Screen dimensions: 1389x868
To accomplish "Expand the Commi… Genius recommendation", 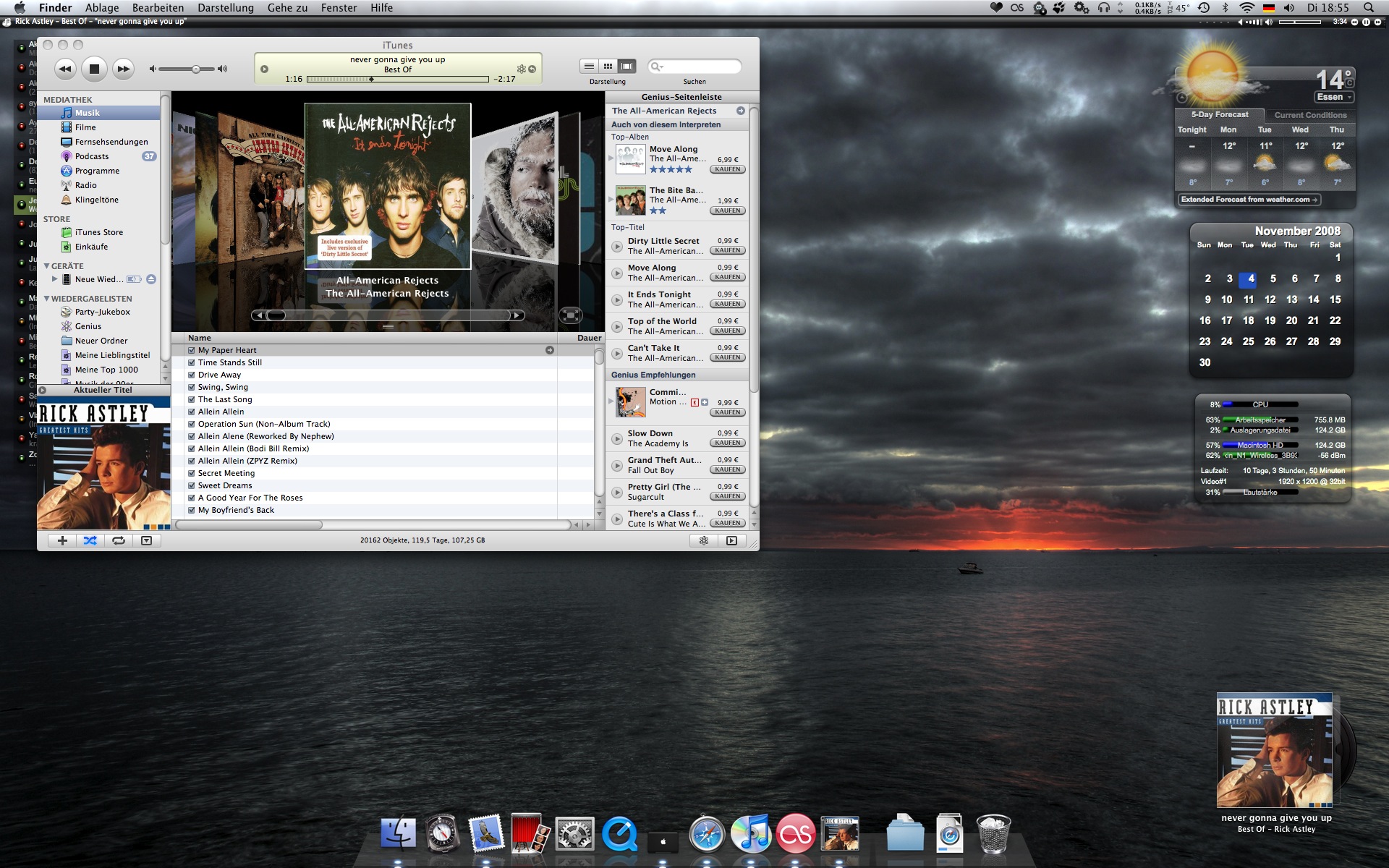I will point(611,401).
